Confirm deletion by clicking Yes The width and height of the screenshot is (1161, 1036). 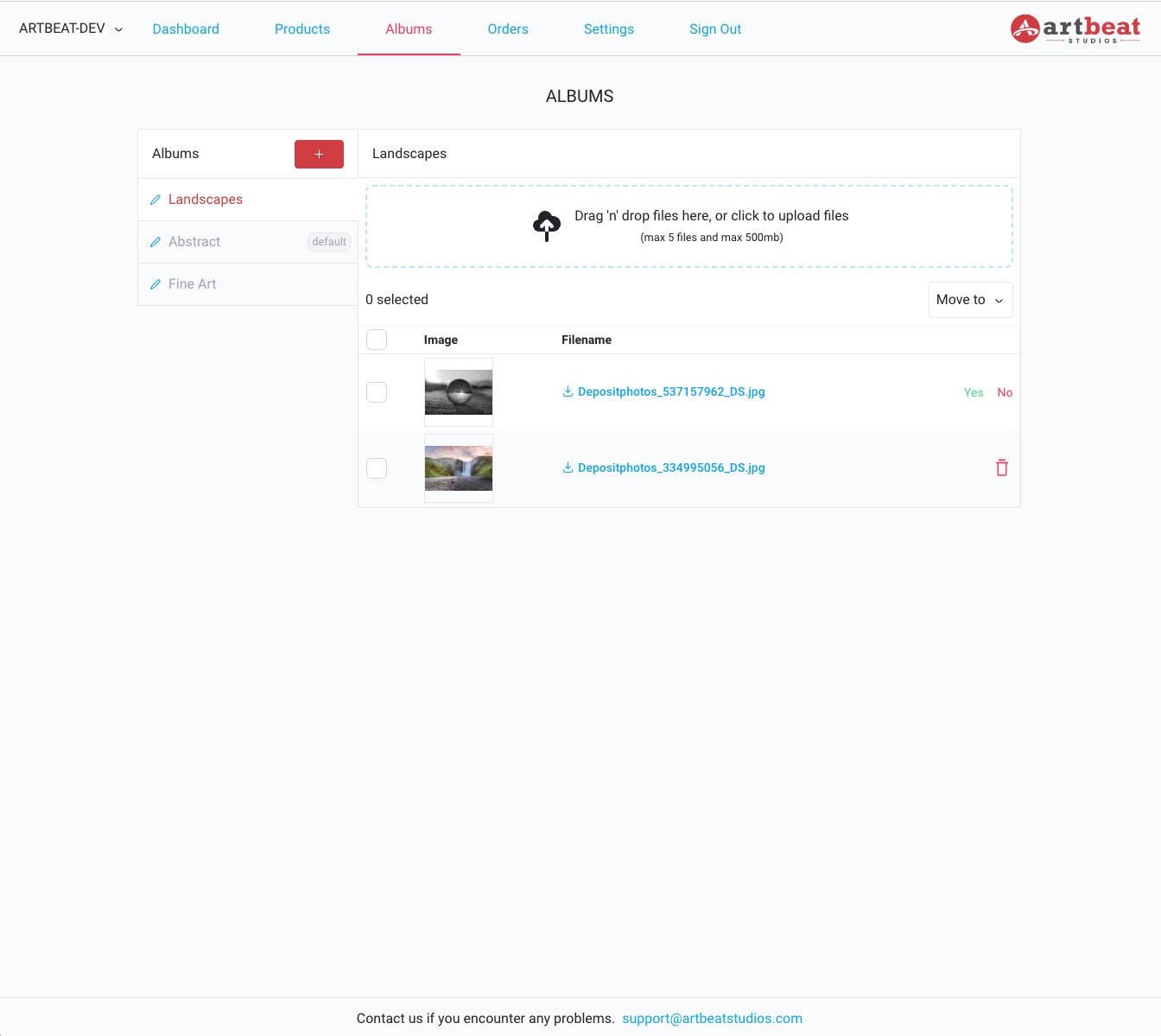click(974, 392)
